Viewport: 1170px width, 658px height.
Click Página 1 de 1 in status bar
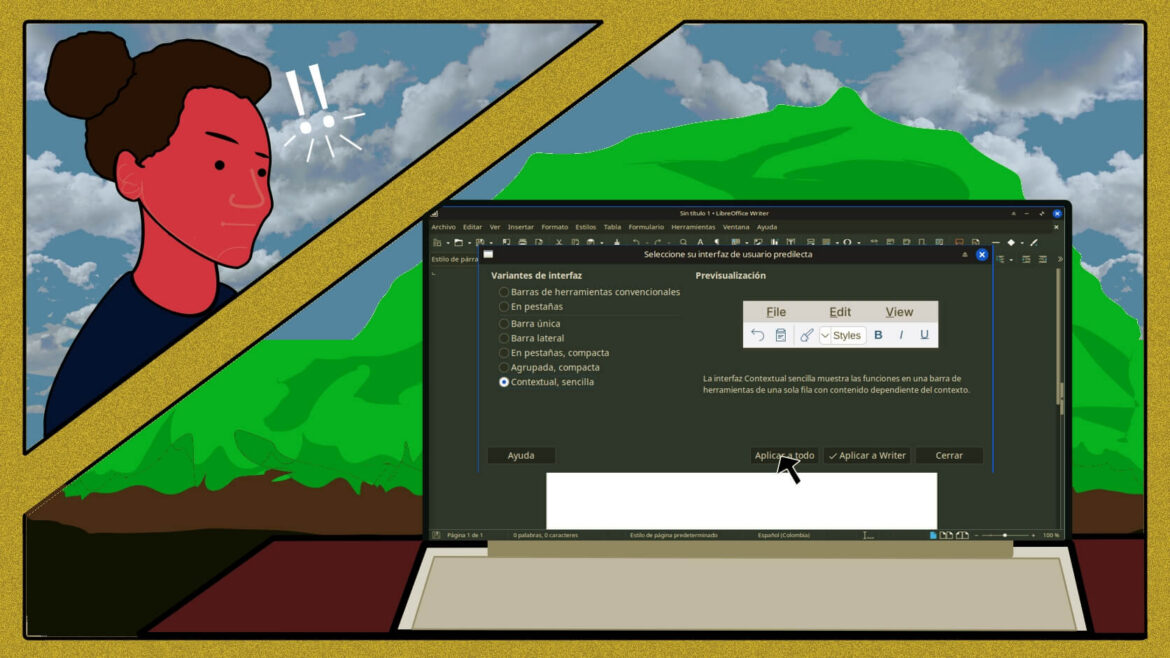pos(465,535)
